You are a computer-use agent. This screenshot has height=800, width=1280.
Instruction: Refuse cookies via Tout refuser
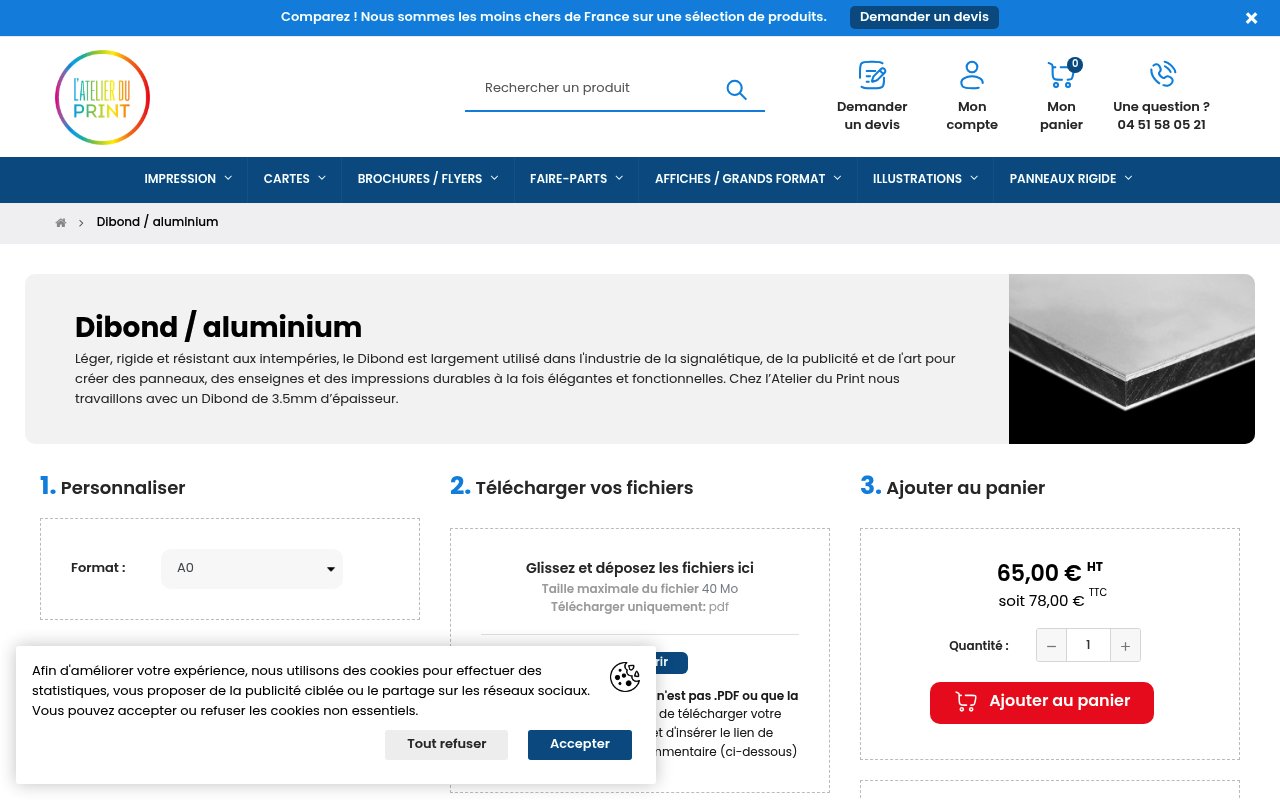click(x=446, y=744)
